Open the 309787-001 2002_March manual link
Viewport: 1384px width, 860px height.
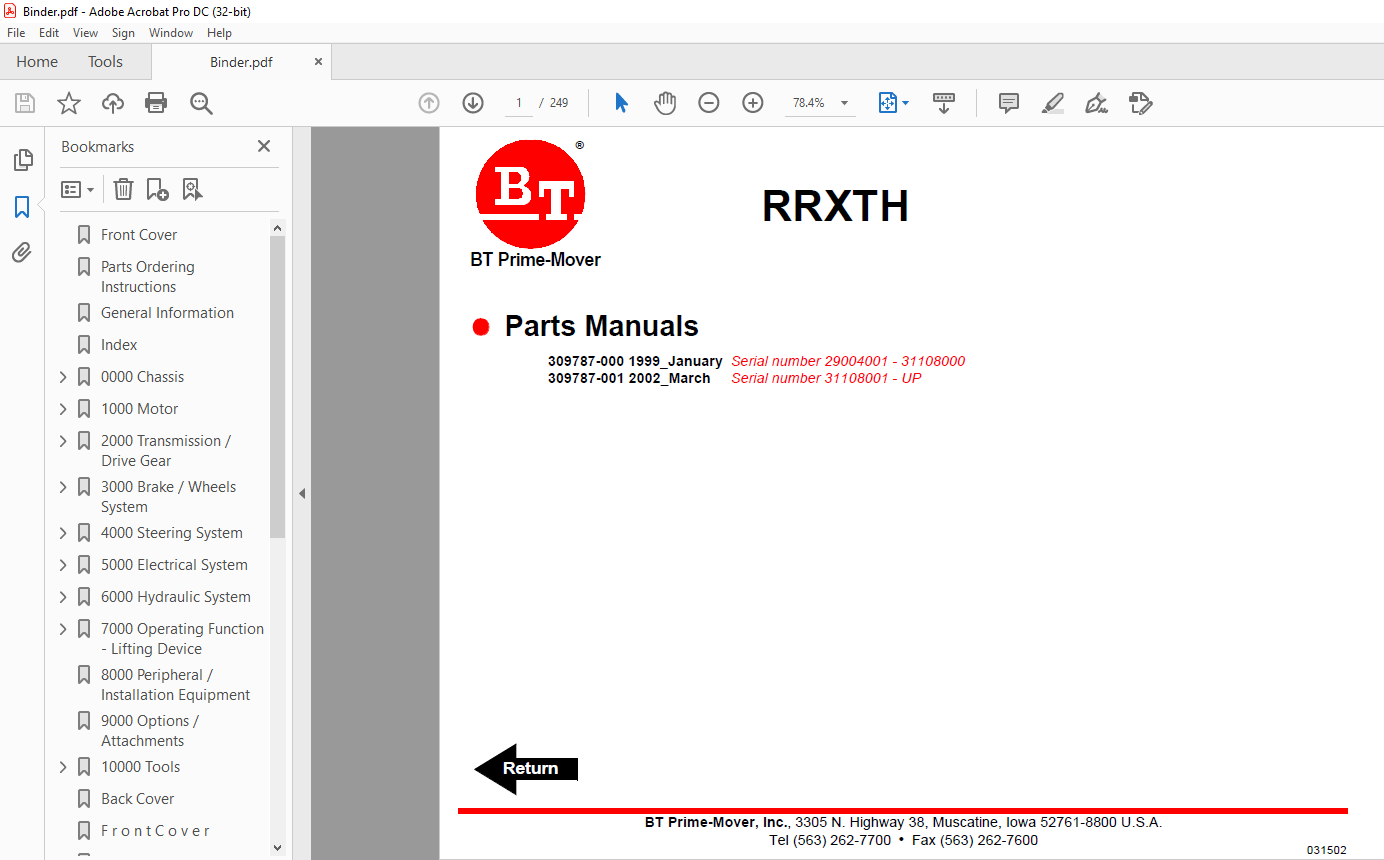tap(628, 378)
